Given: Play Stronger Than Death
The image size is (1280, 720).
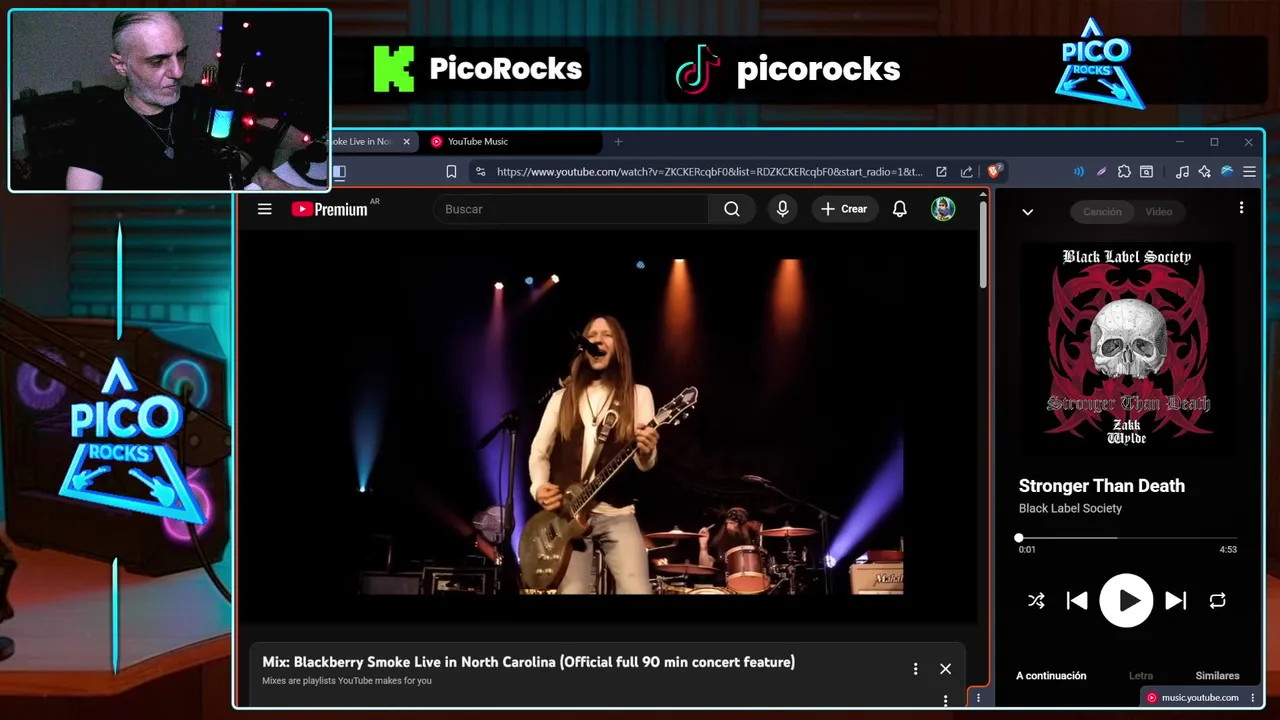Looking at the screenshot, I should point(1127,601).
